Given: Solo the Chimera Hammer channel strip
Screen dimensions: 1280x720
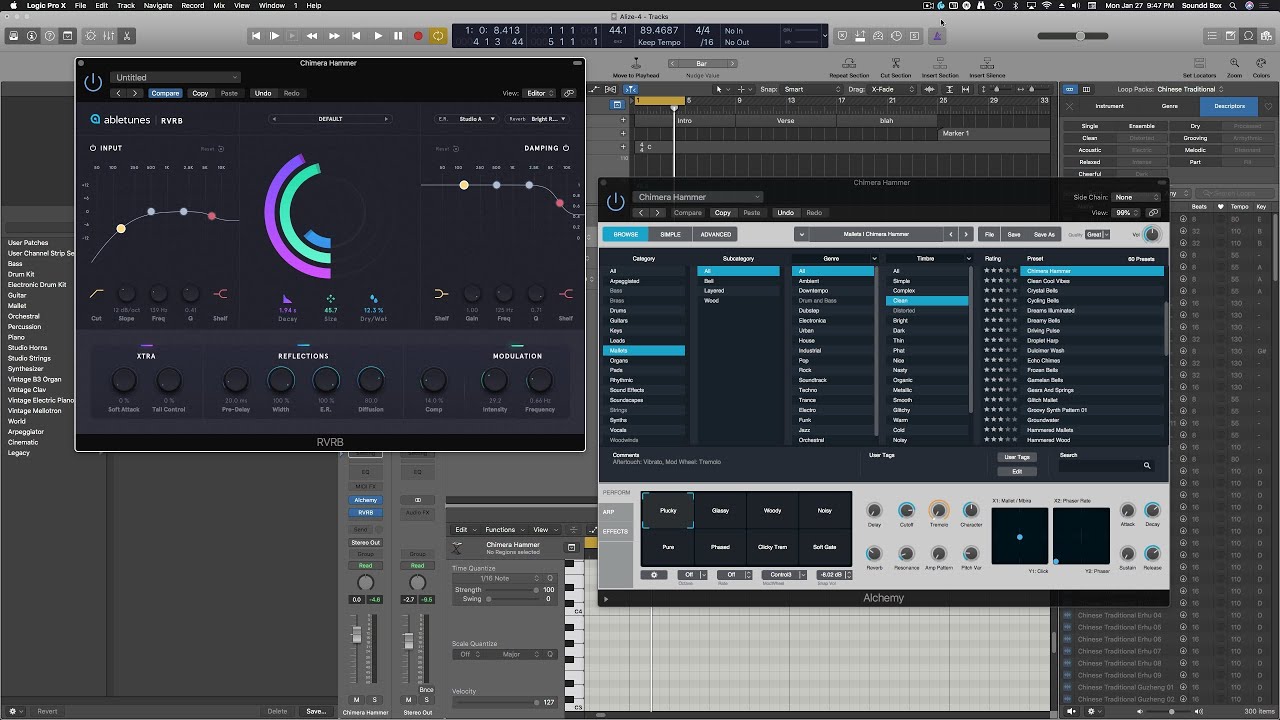Looking at the screenshot, I should click(x=374, y=700).
